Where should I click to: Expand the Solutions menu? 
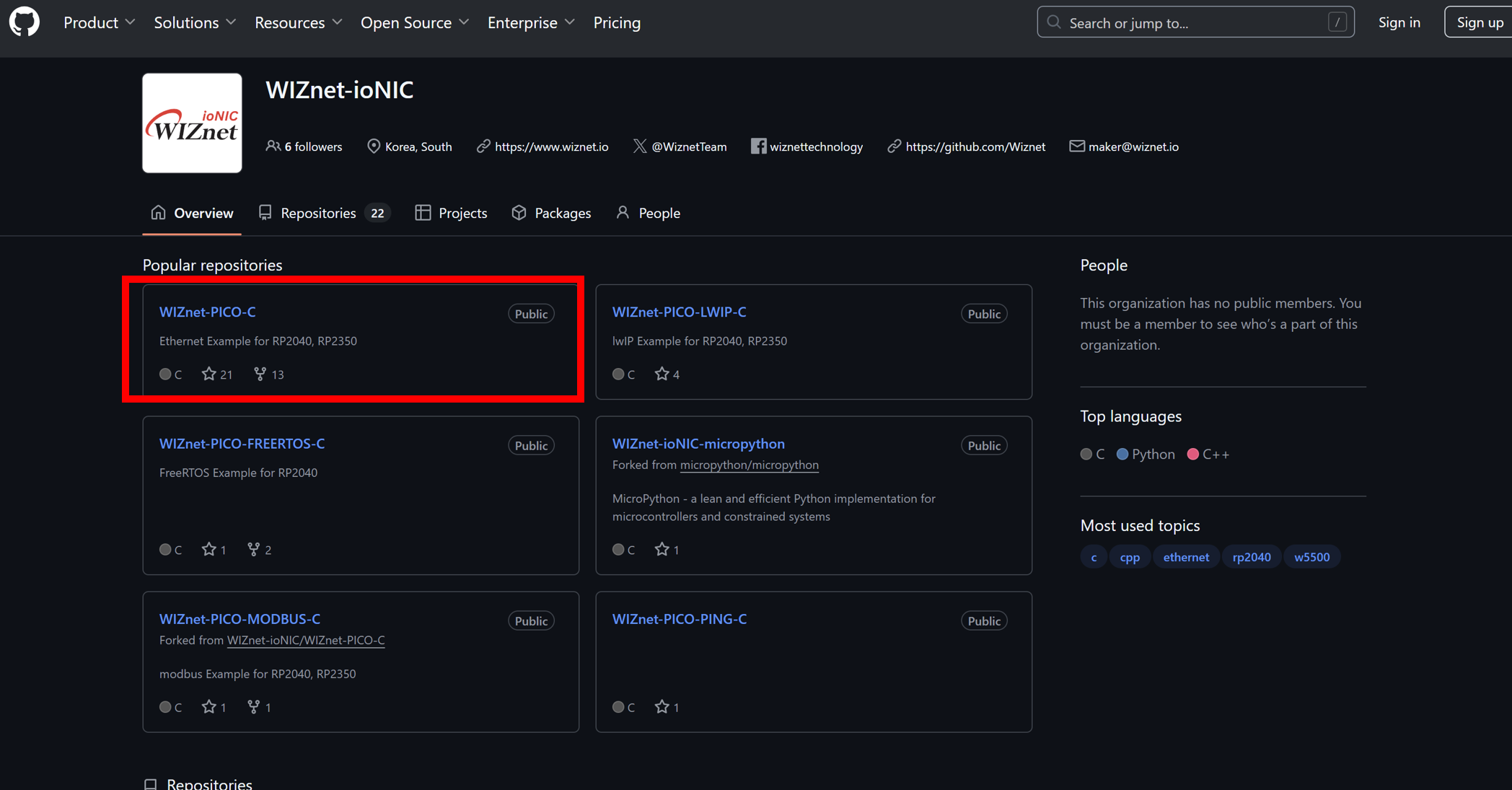coord(195,22)
